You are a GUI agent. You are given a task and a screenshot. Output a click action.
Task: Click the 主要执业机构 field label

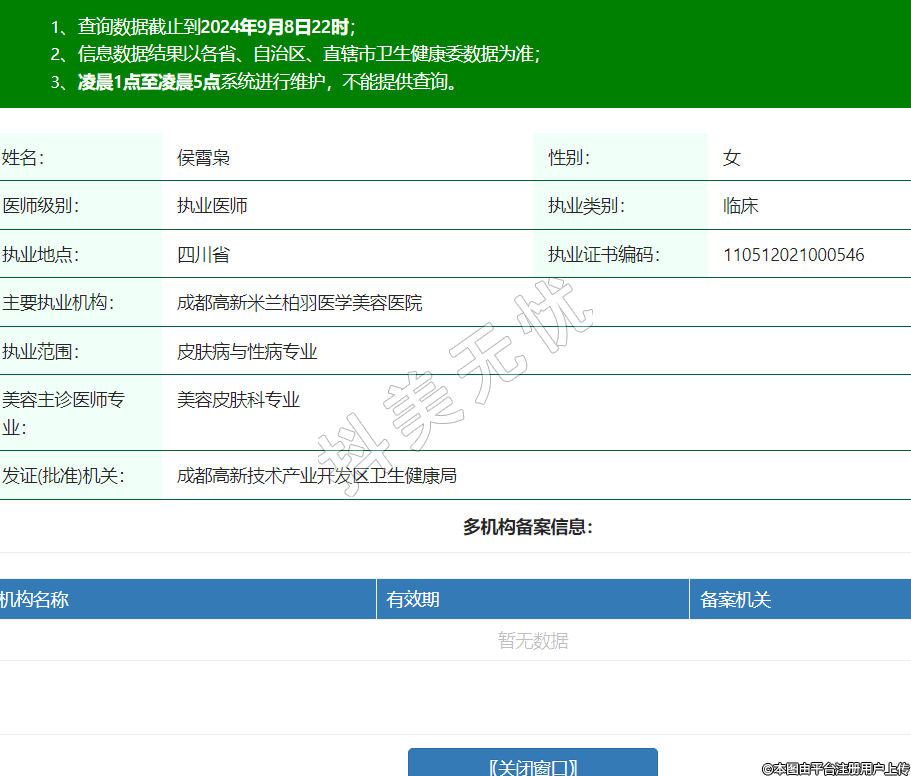[58, 303]
